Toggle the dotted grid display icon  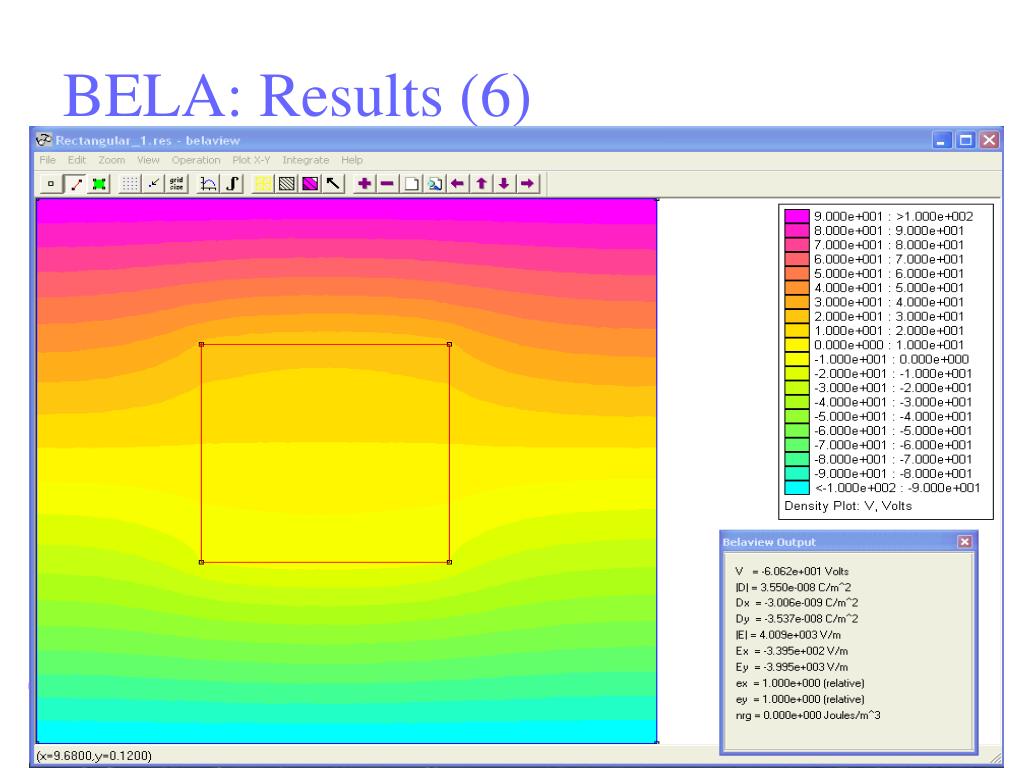click(130, 184)
